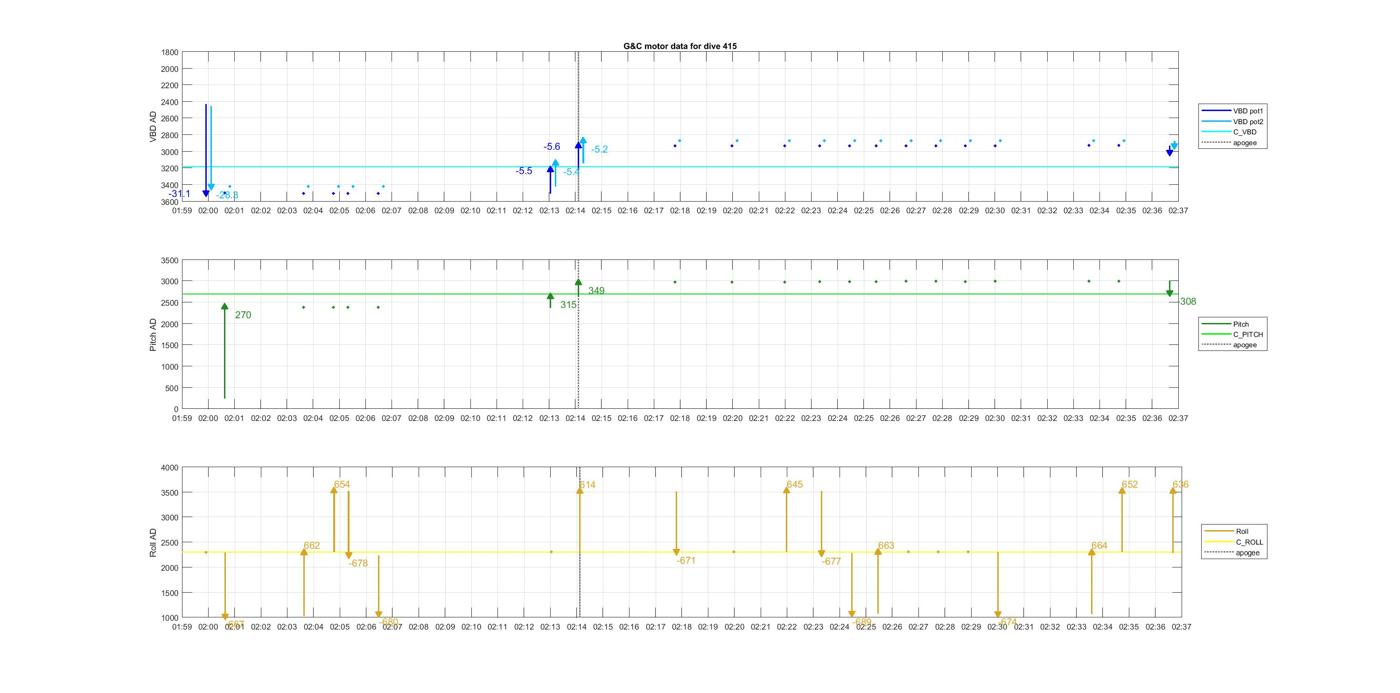Click the "02:37" time tick under Roll plot
Screen dimensions: 1400x693
click(1181, 627)
